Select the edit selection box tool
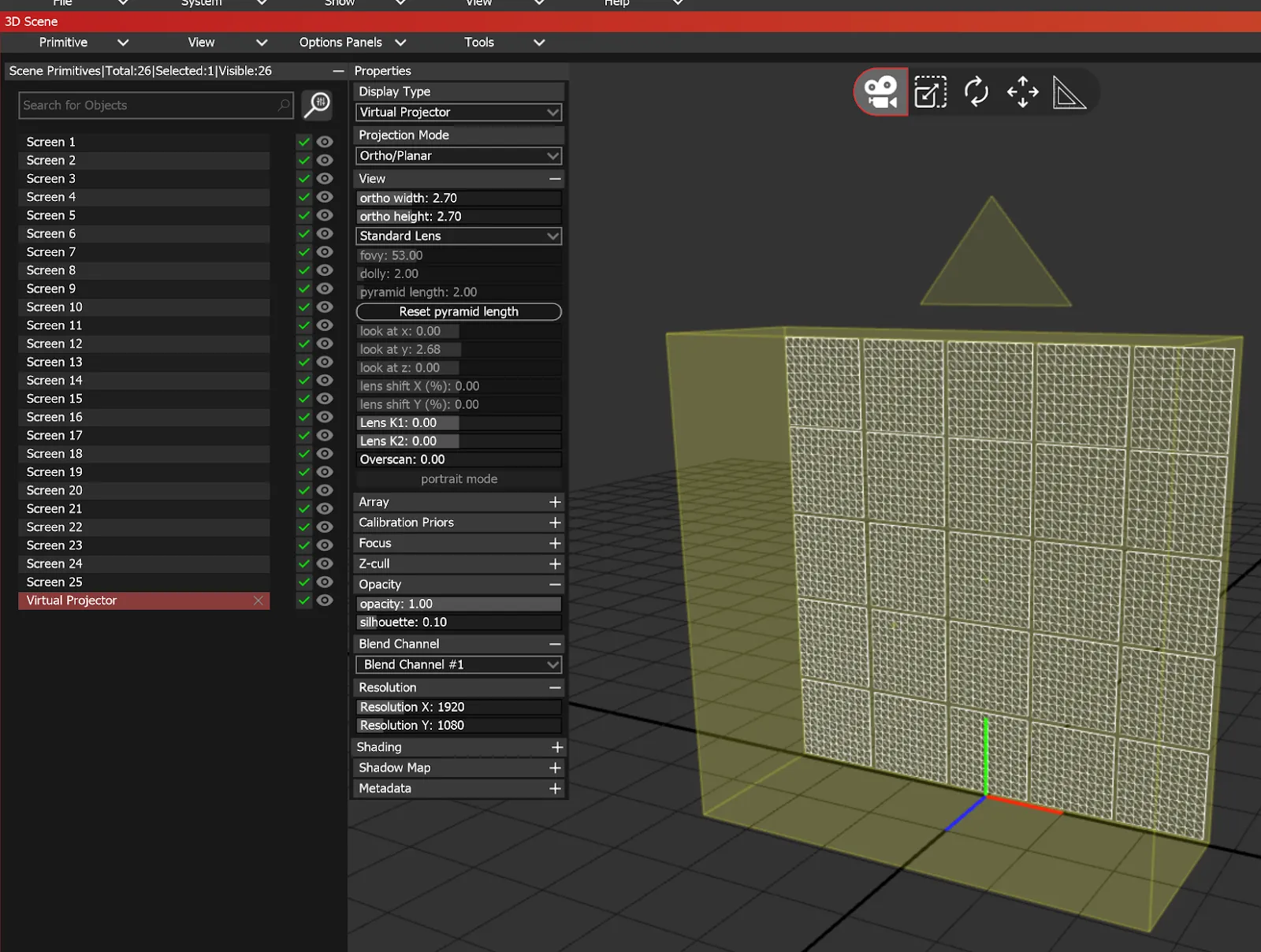 coord(930,92)
